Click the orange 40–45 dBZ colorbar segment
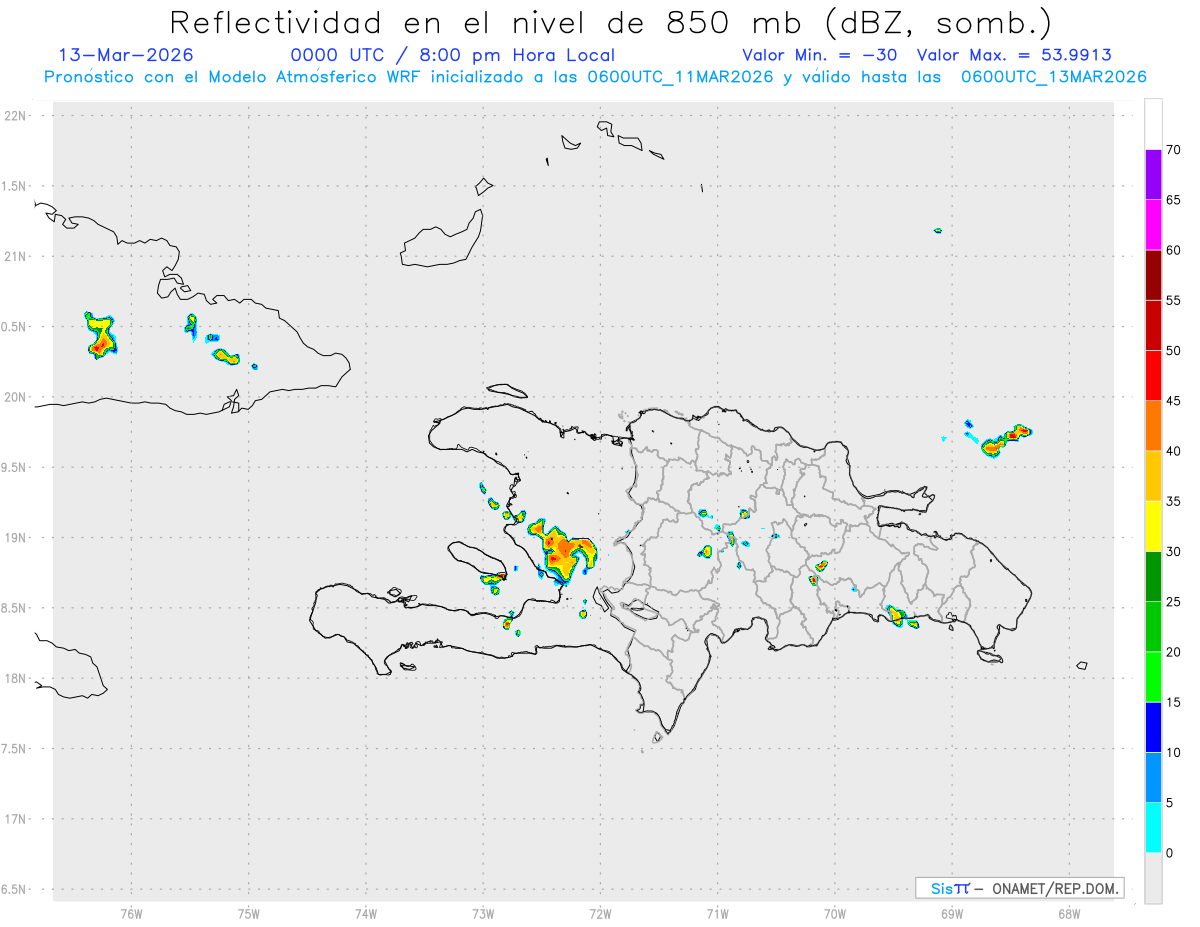 pos(1153,426)
